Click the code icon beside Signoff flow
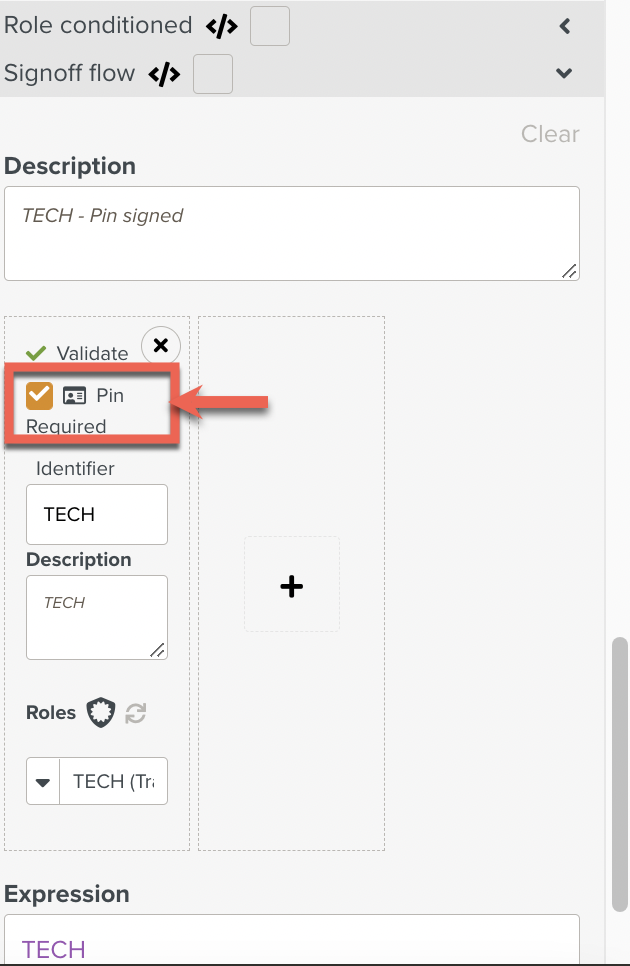 click(164, 75)
